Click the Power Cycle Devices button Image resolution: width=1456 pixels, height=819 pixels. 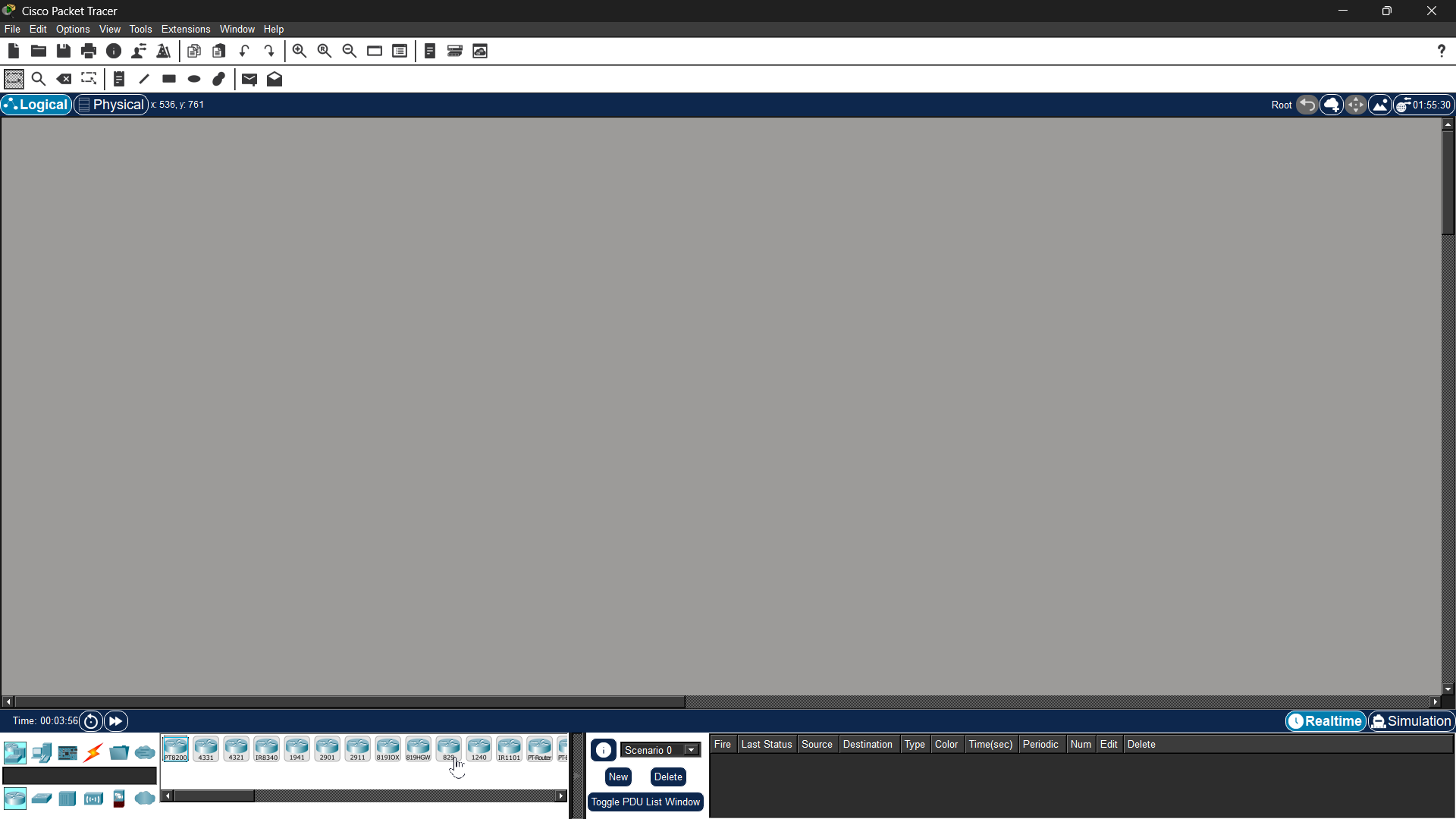(91, 721)
